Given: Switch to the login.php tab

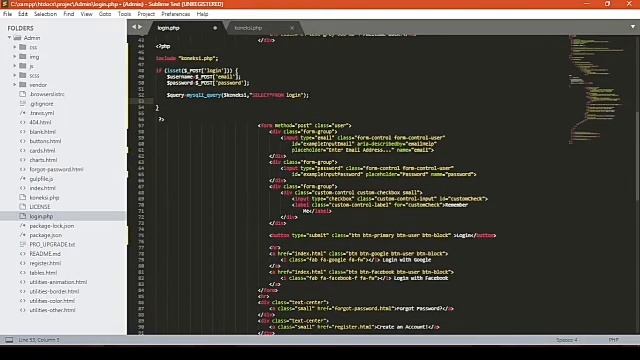Looking at the screenshot, I should pos(187,28).
